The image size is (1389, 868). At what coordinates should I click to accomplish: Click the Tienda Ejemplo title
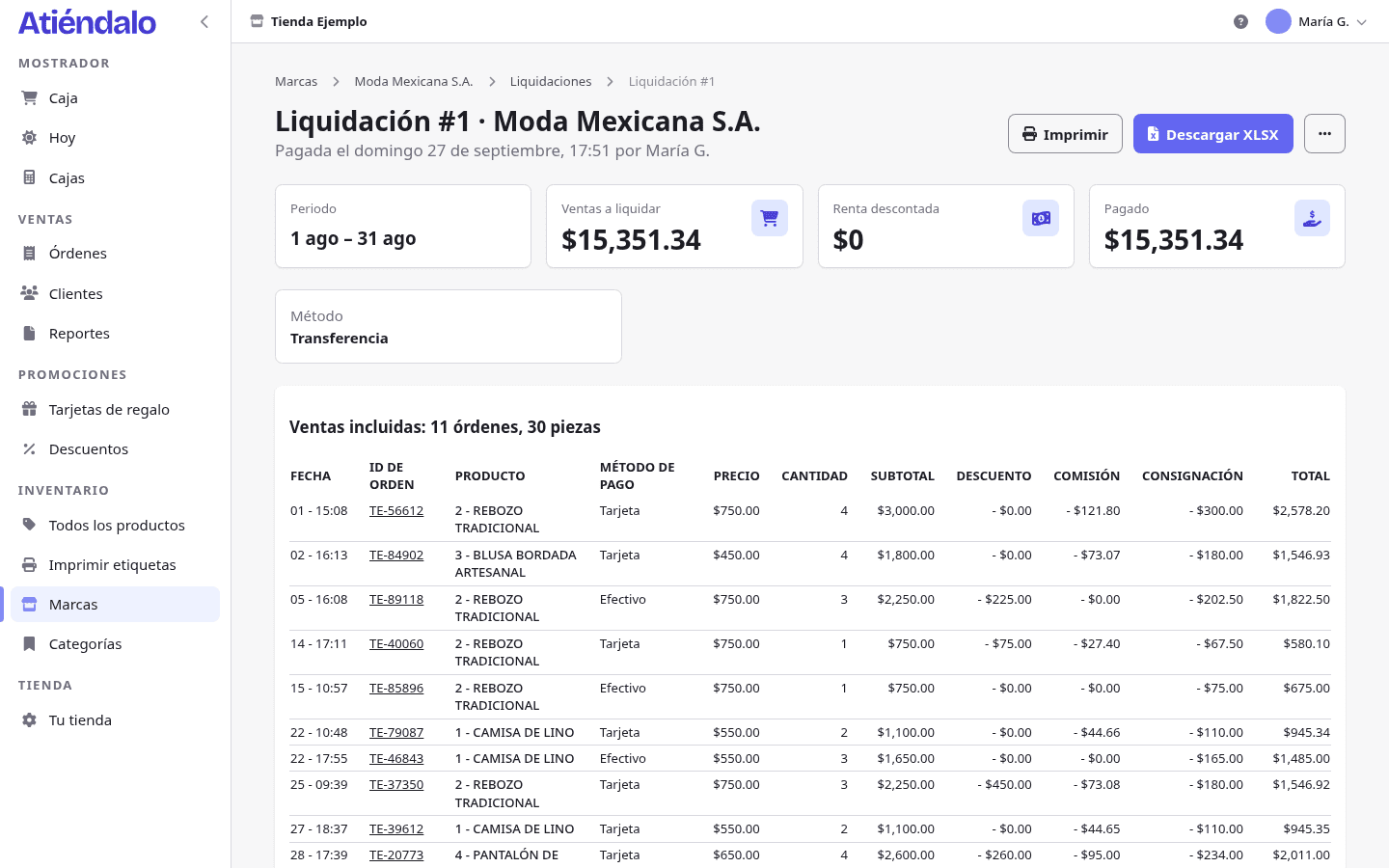(x=319, y=21)
